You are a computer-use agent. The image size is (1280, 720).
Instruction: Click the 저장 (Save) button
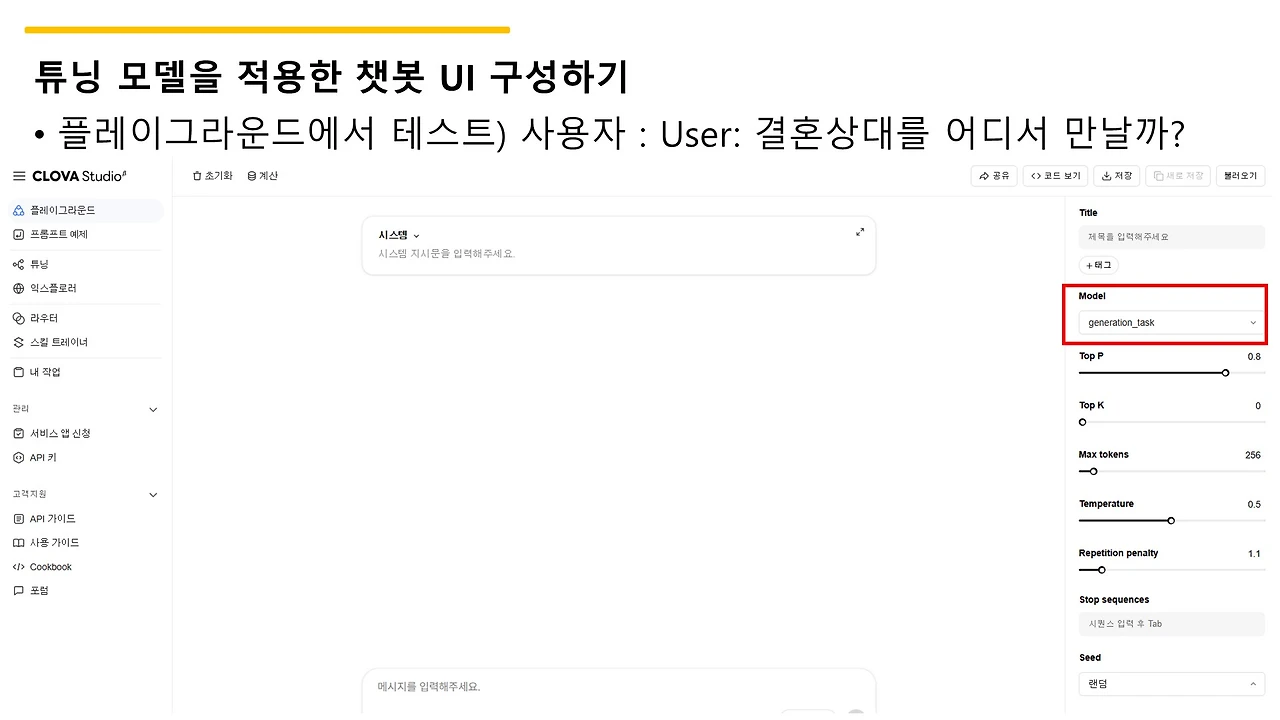pyautogui.click(x=1116, y=175)
